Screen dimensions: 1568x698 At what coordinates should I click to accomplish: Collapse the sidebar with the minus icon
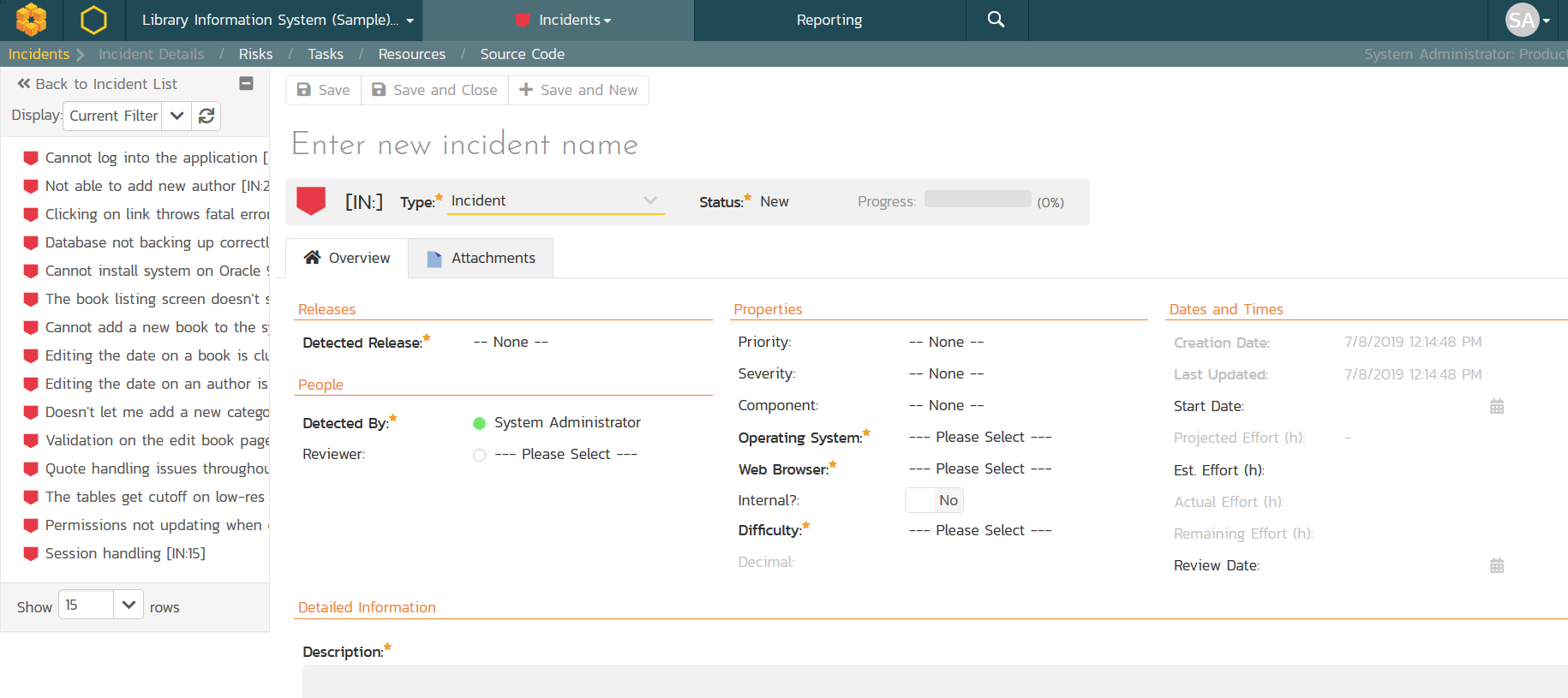246,83
